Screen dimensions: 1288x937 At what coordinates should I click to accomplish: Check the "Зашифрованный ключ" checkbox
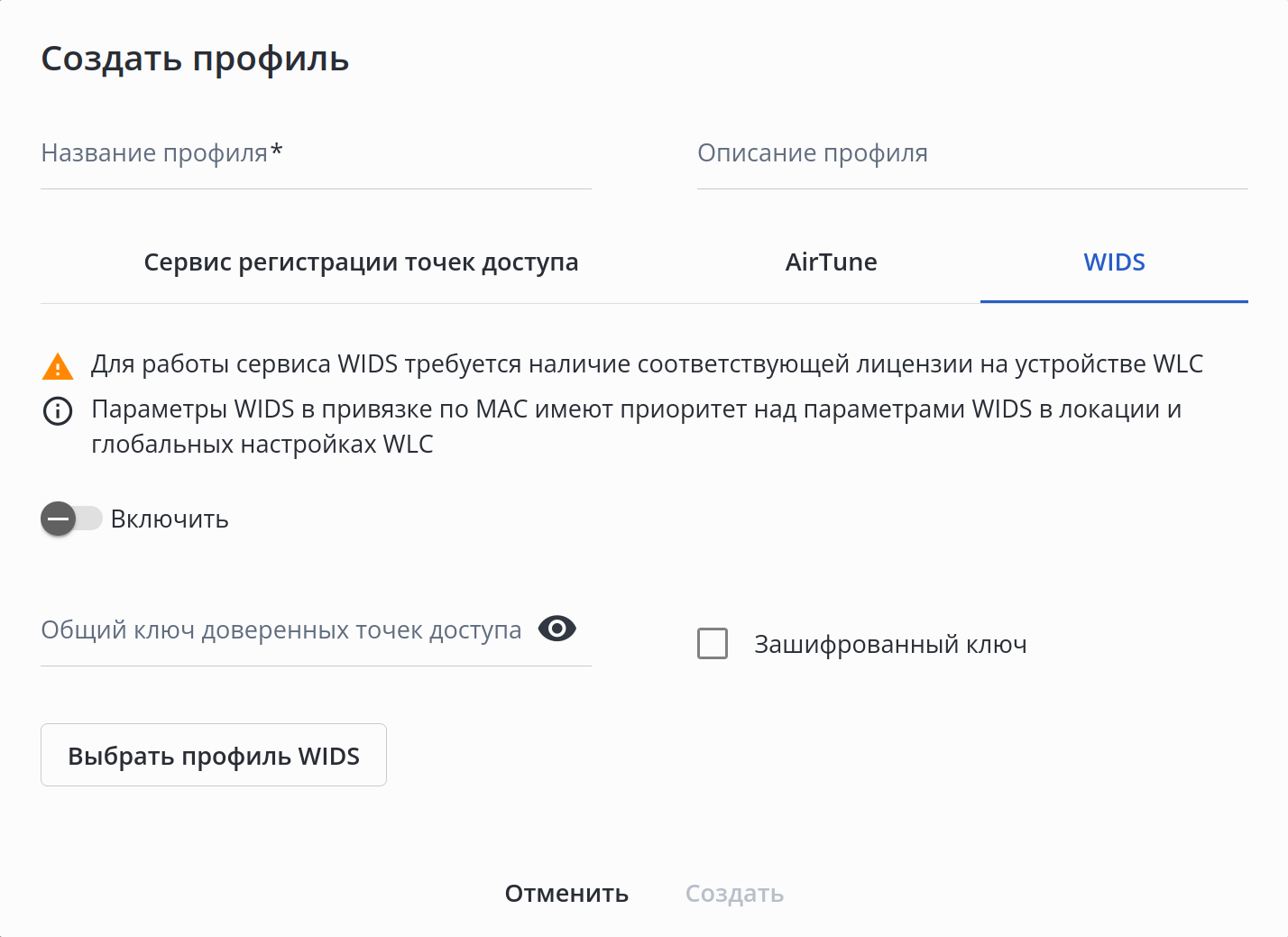tap(713, 644)
